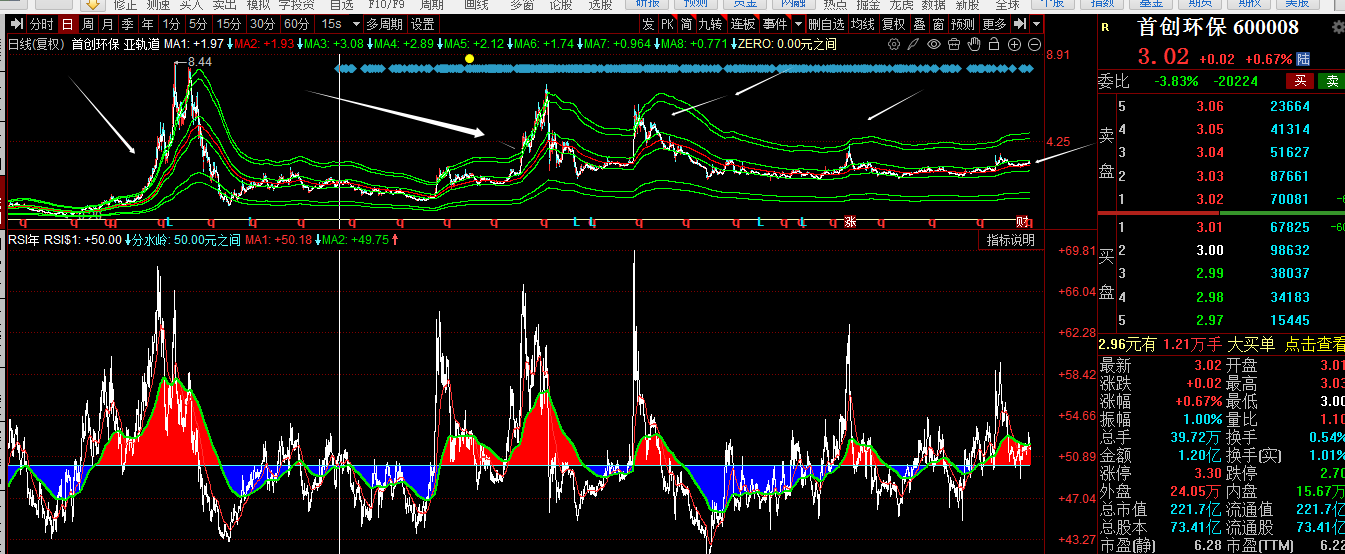Switch to 5分 five-minute chart
Screen dimensions: 1345x554
click(198, 23)
